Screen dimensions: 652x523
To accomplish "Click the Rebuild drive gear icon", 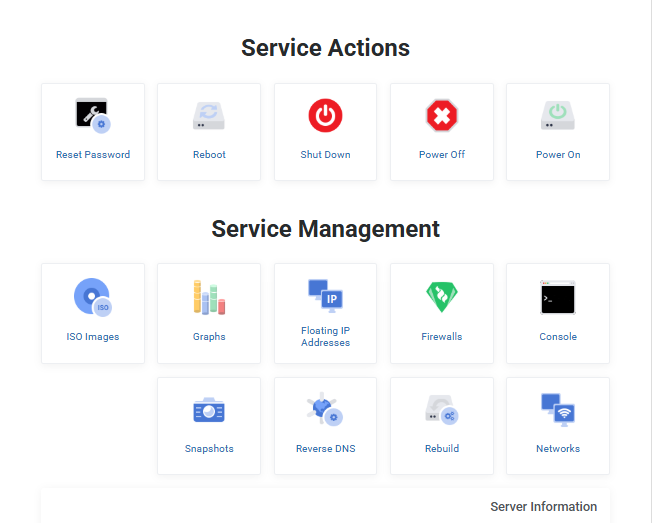I will click(x=441, y=411).
